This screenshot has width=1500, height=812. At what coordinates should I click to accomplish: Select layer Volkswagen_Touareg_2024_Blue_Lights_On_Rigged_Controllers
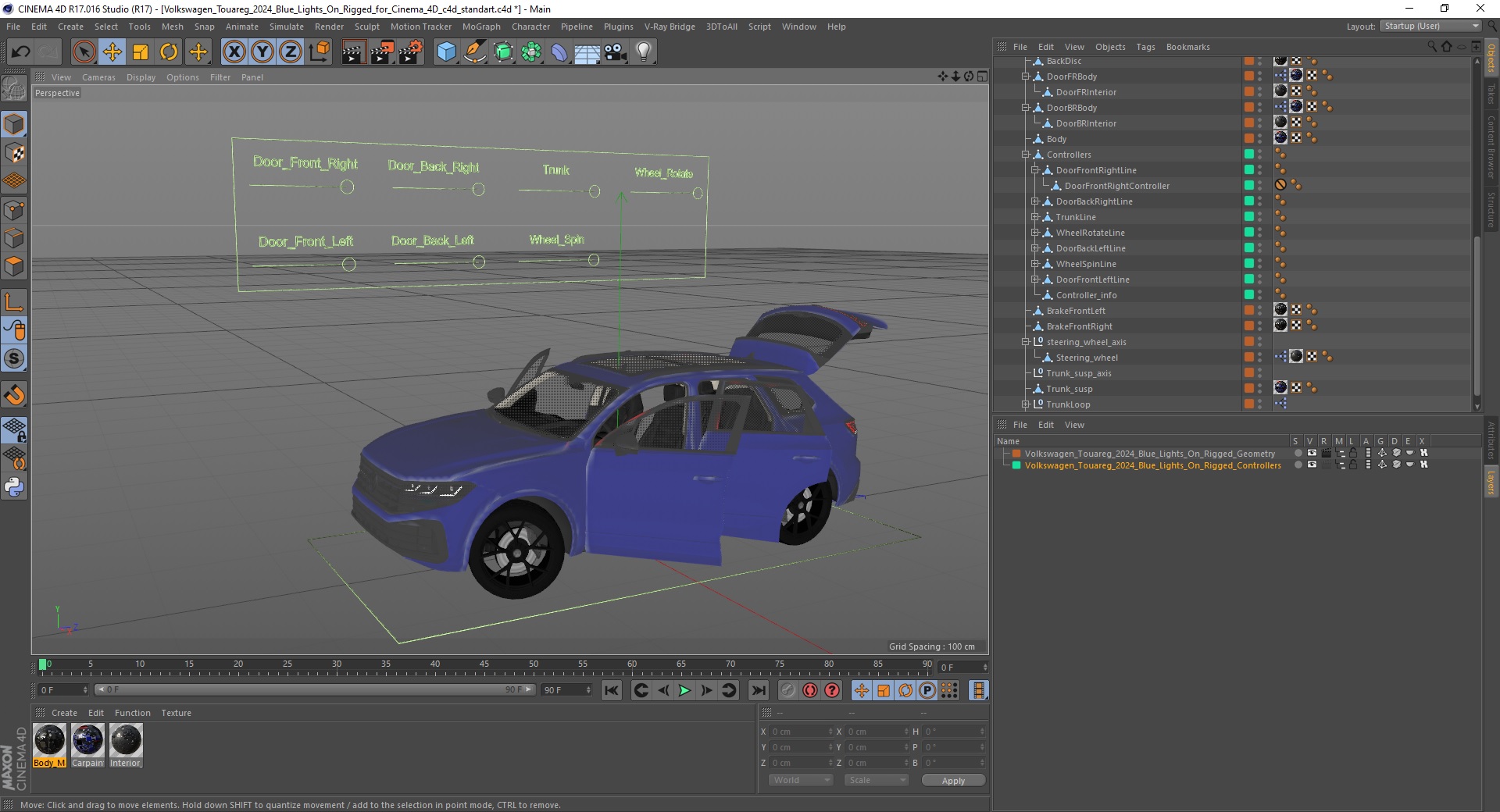[x=1152, y=465]
